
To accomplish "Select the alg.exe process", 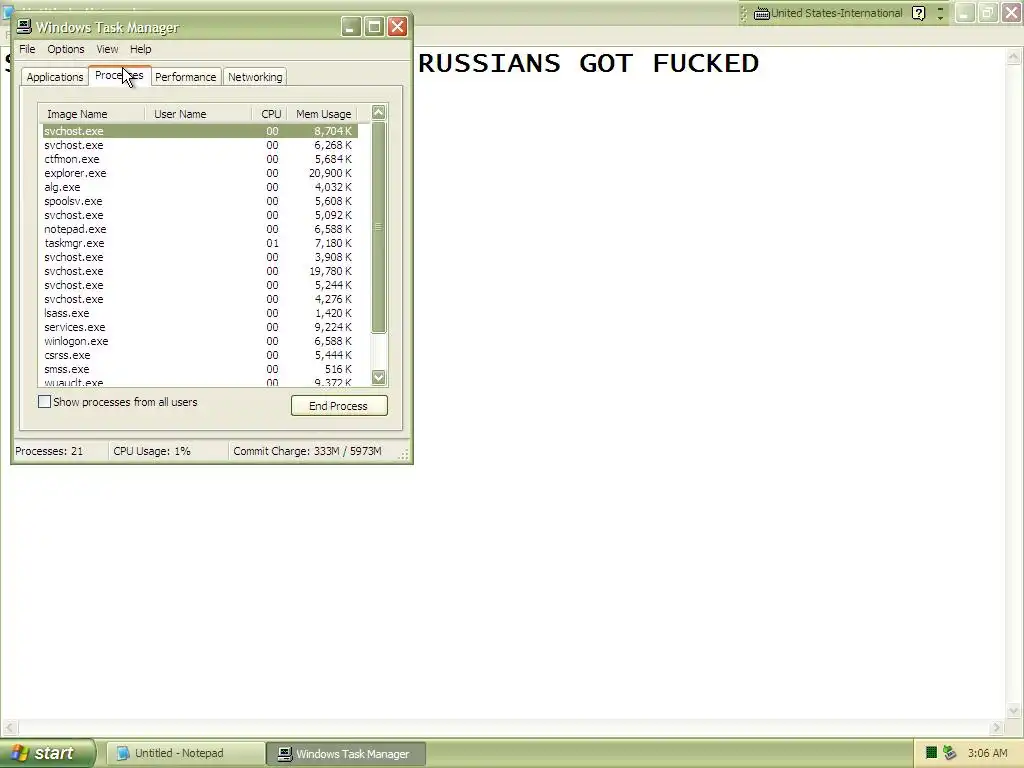I will tap(200, 187).
